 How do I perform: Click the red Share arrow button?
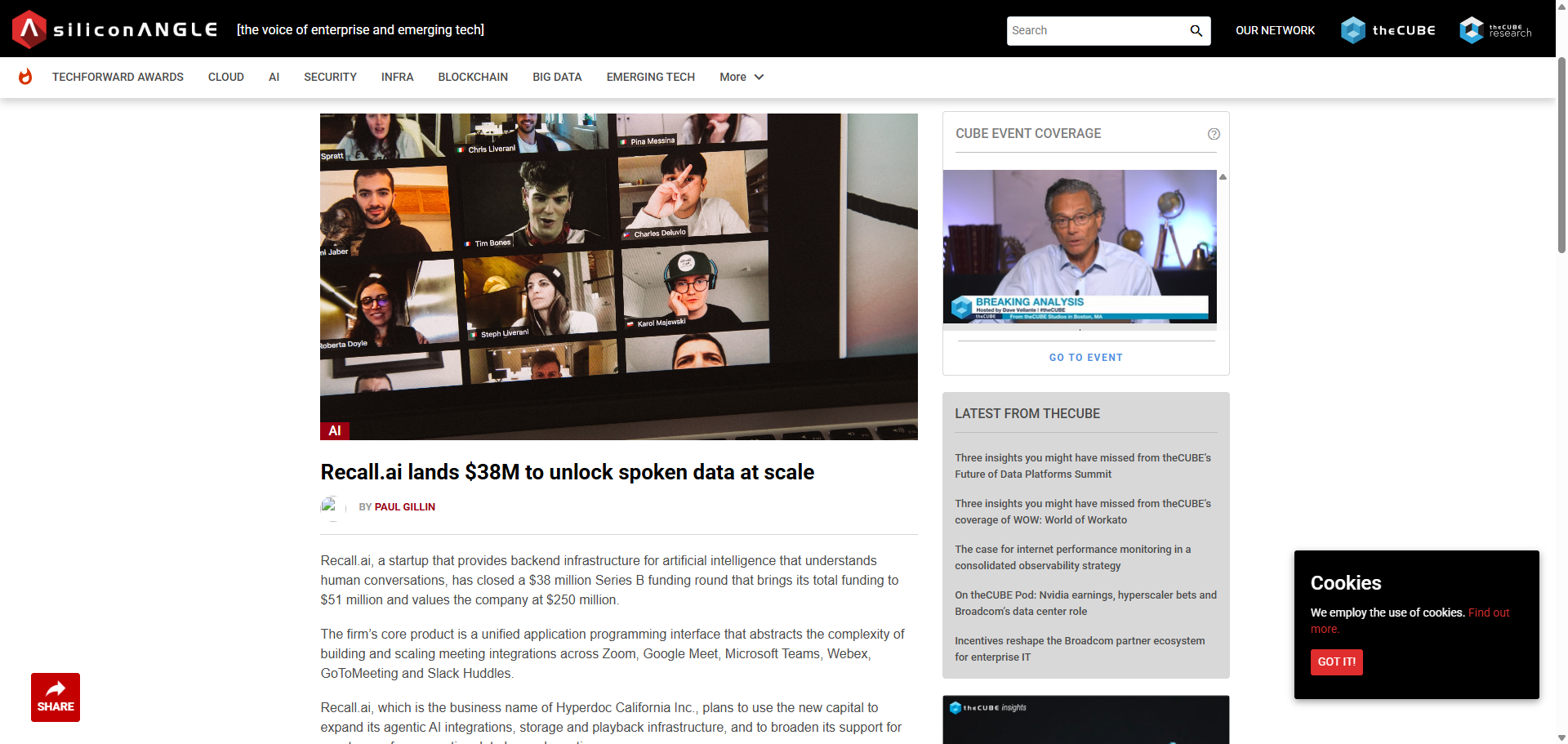click(56, 697)
